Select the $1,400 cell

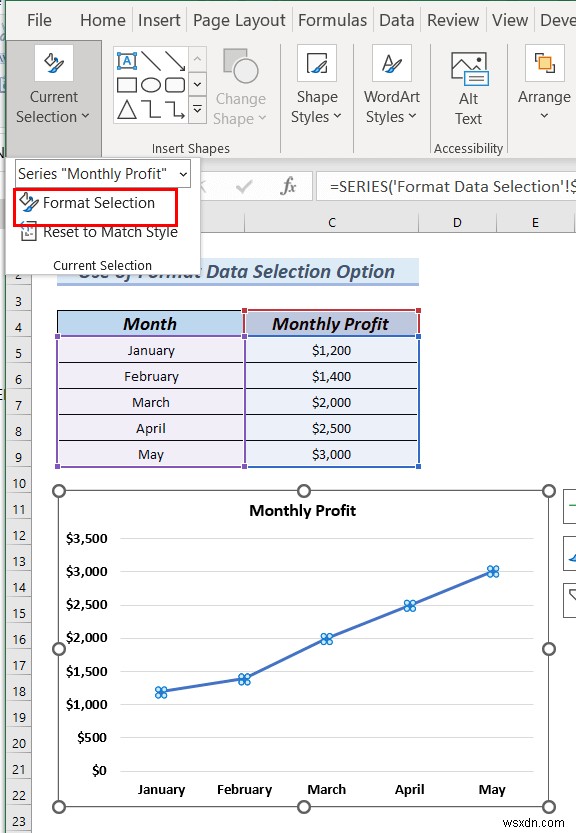[331, 376]
